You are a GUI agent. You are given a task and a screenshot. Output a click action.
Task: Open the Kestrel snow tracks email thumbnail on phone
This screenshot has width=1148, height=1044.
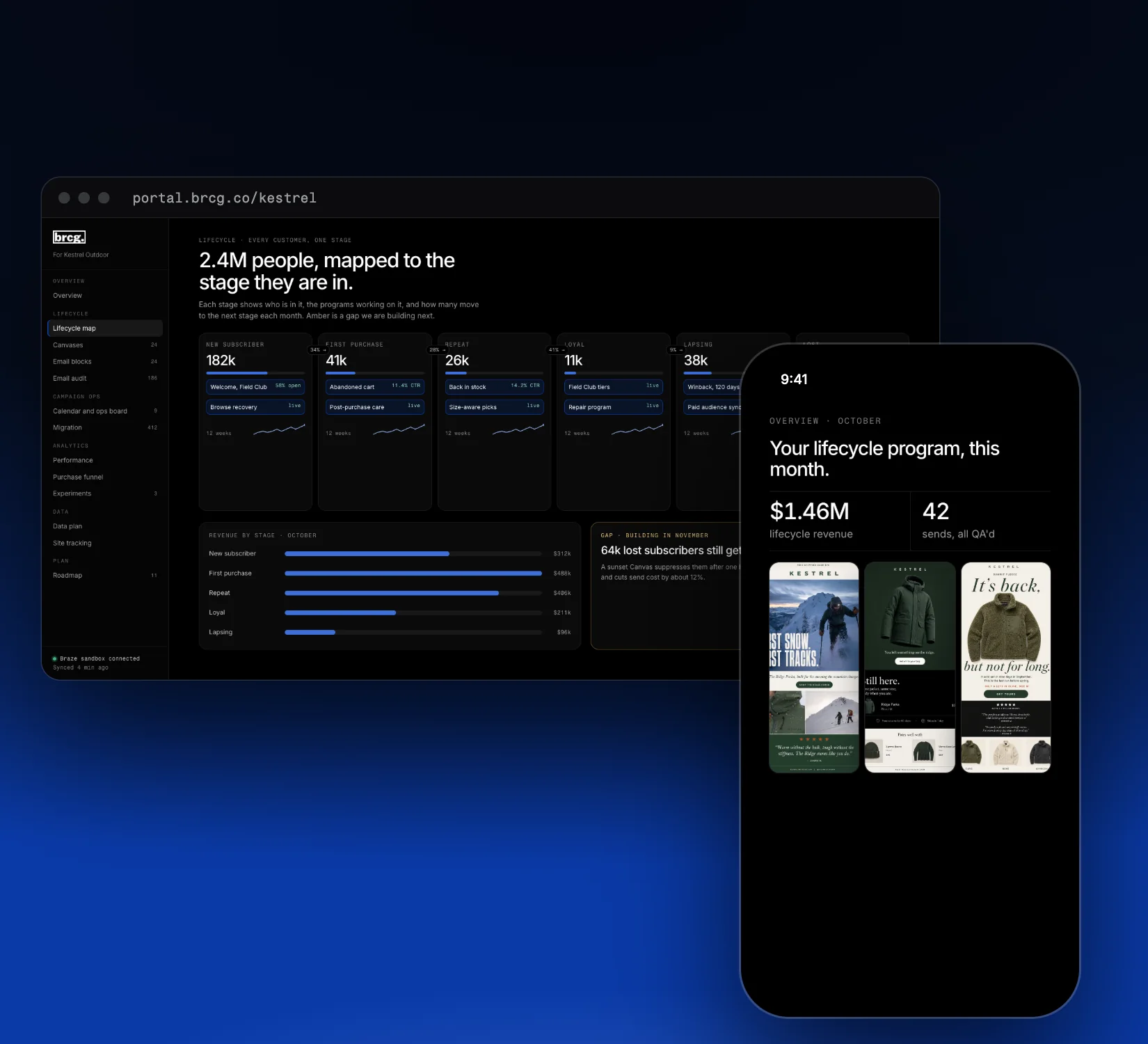coord(814,667)
